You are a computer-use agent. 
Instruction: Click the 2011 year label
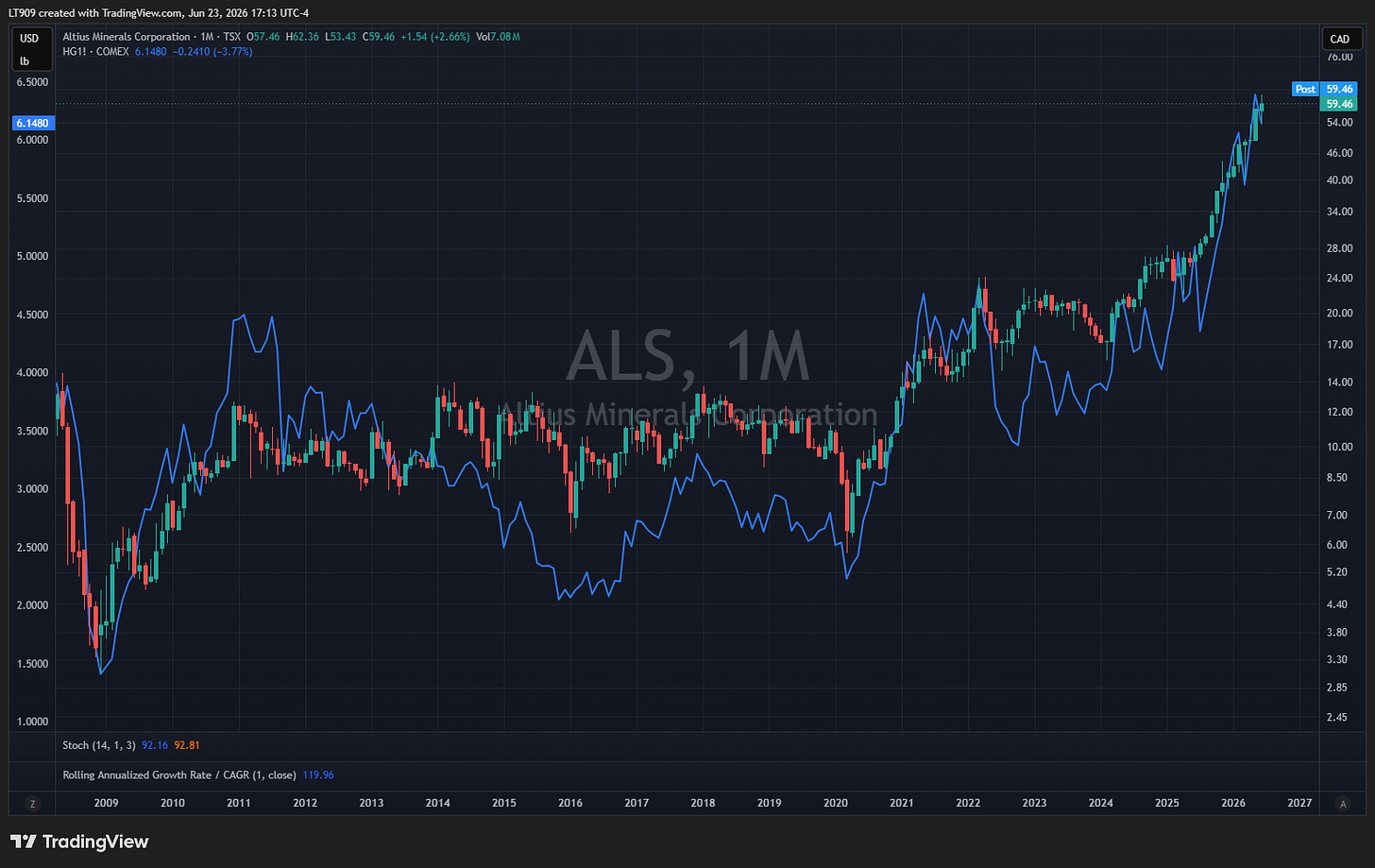pos(238,803)
